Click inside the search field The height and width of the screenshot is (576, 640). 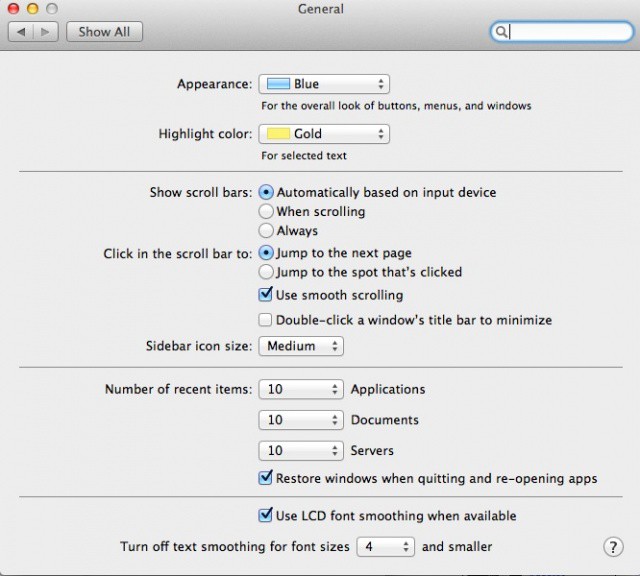click(x=565, y=32)
